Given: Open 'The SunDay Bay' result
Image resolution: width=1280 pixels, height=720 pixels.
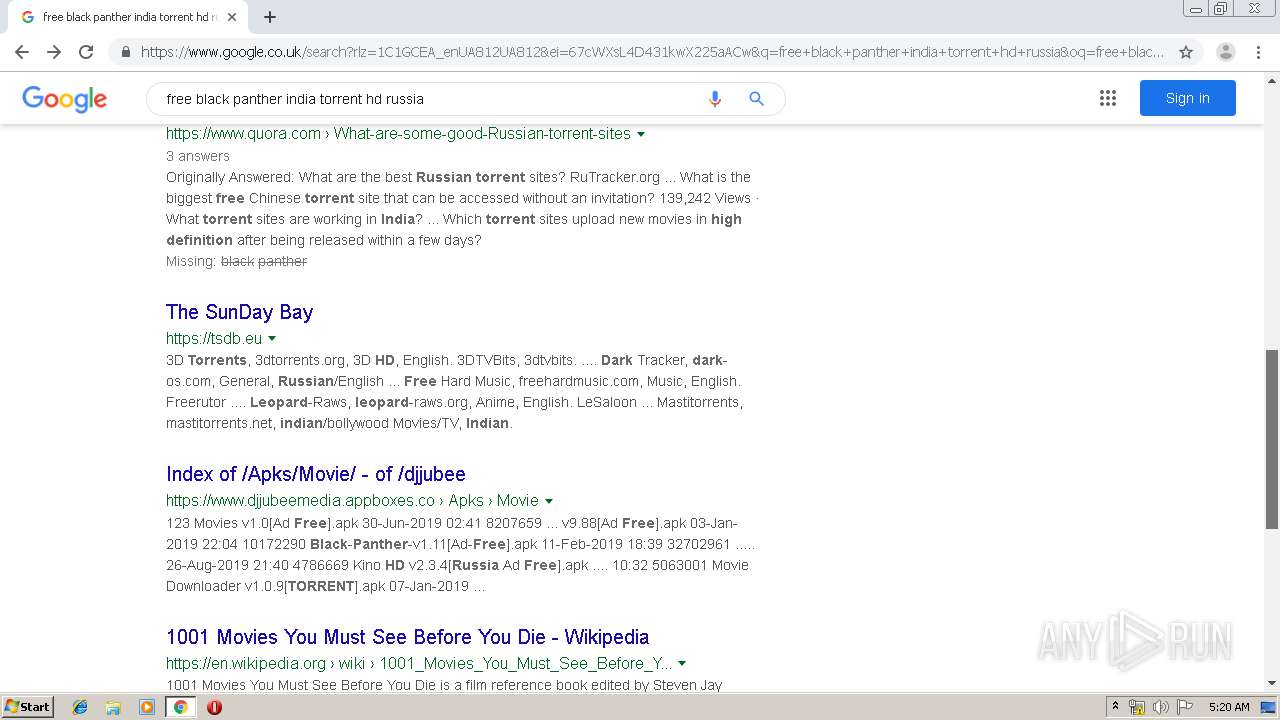Looking at the screenshot, I should [239, 312].
